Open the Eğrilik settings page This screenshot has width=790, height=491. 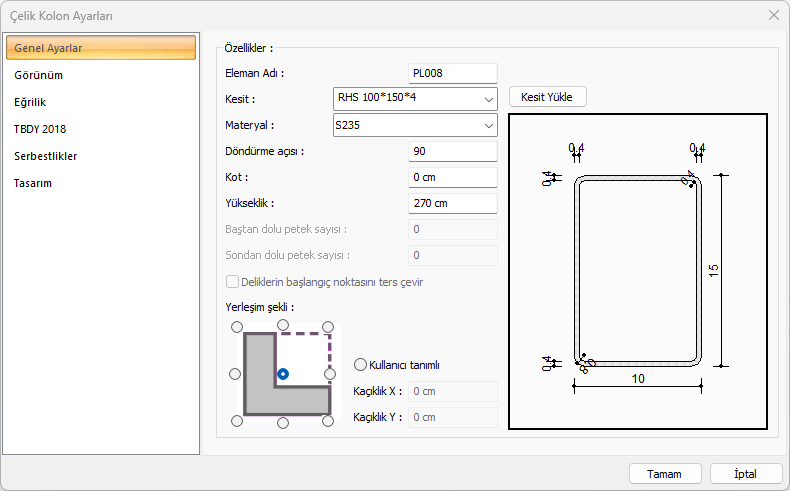tap(30, 102)
